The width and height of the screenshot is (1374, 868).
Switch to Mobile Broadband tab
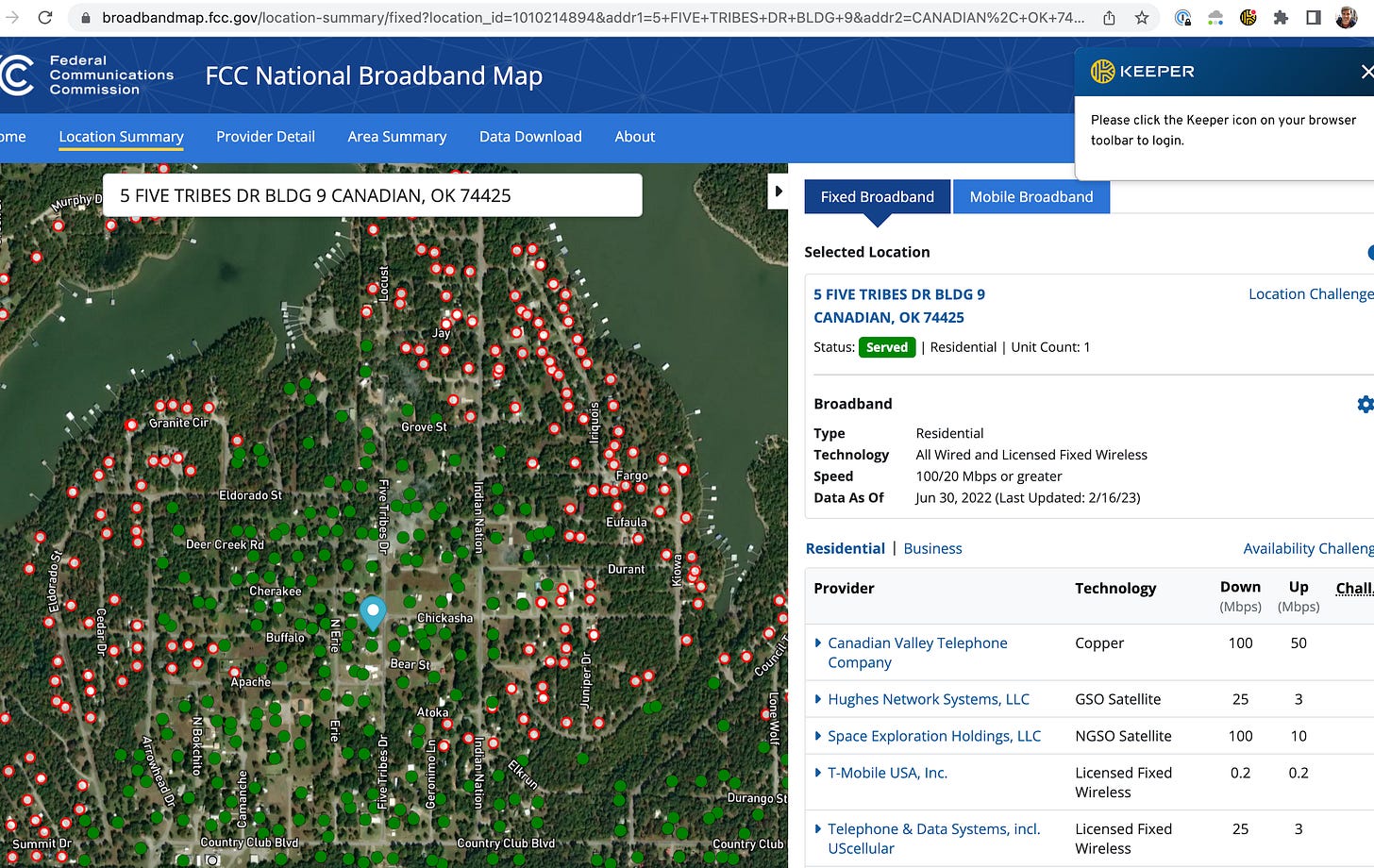(1031, 196)
